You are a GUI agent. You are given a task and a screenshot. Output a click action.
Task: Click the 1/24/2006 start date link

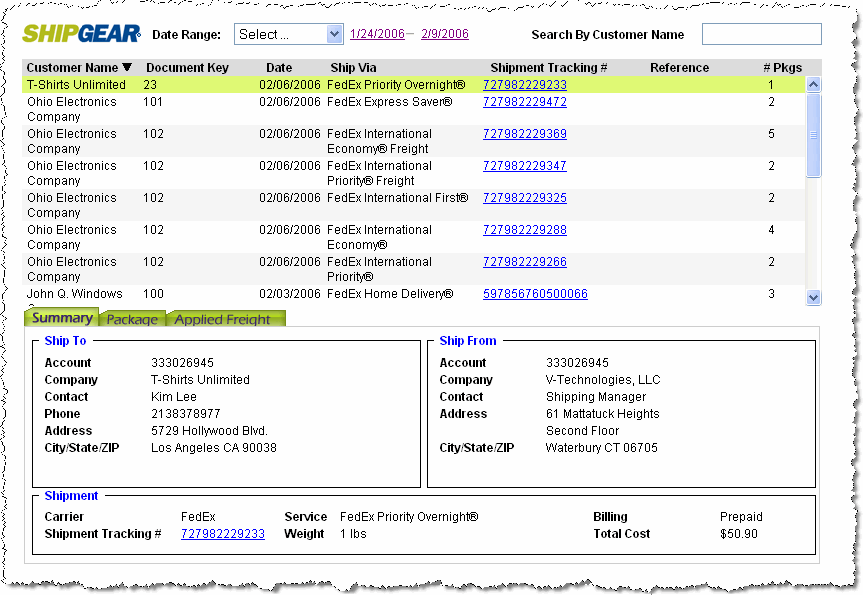[377, 34]
